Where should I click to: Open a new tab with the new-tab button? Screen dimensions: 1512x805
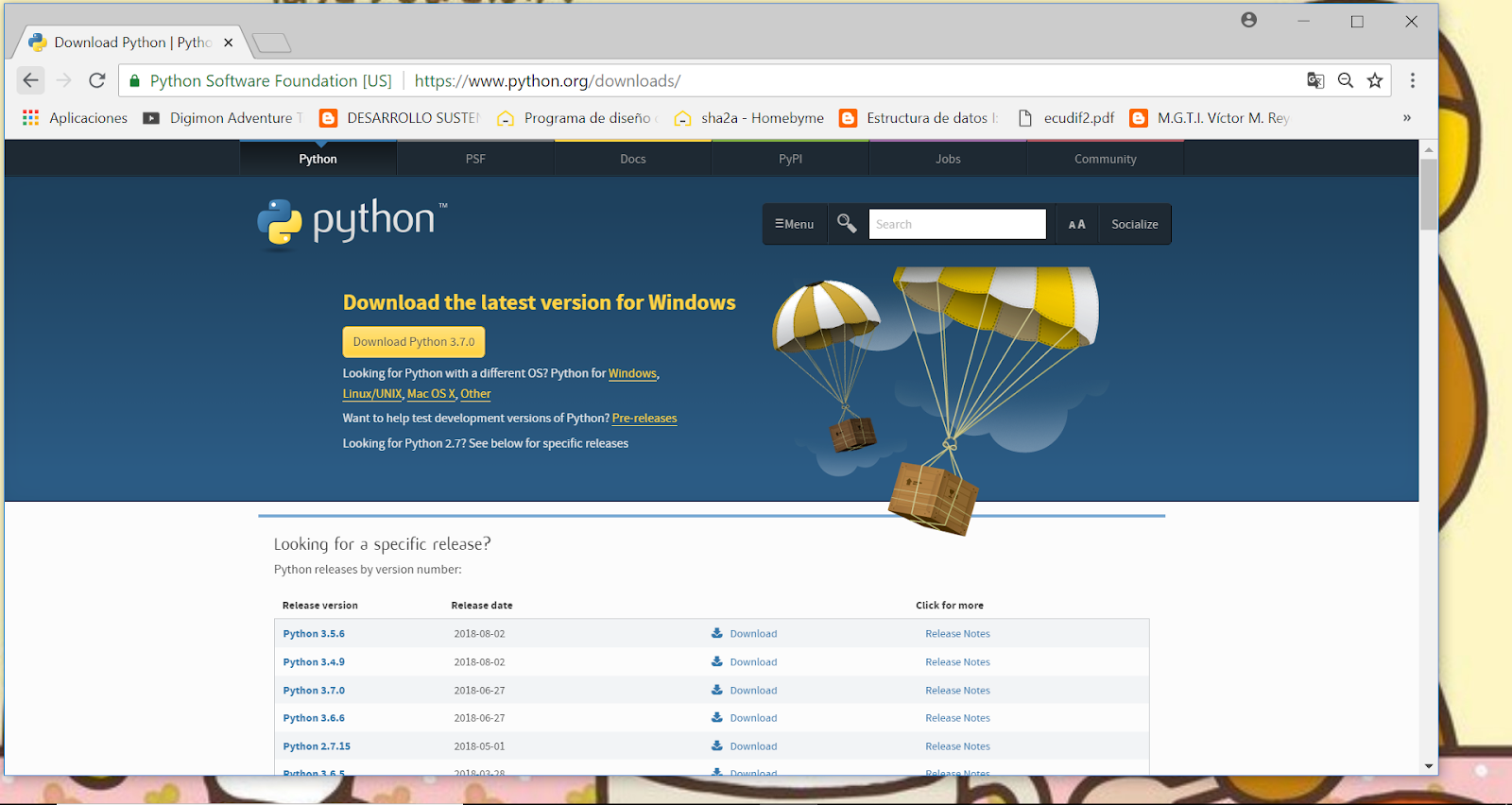(x=272, y=43)
